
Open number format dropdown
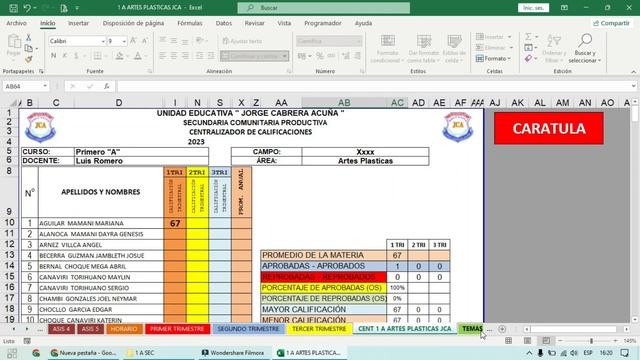click(359, 41)
